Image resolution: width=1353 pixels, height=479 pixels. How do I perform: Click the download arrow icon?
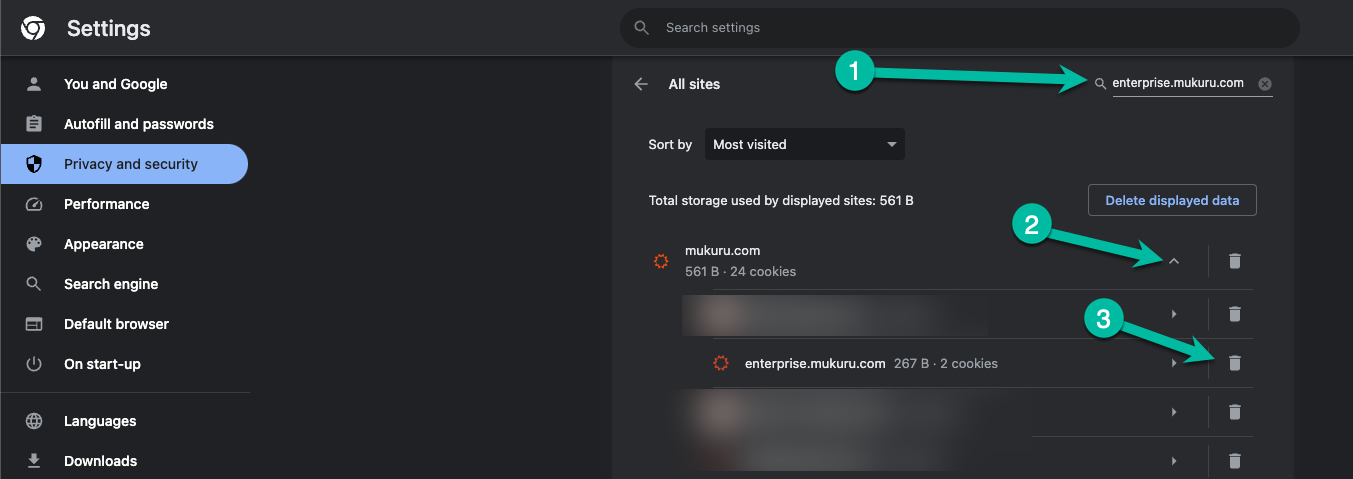[34, 461]
